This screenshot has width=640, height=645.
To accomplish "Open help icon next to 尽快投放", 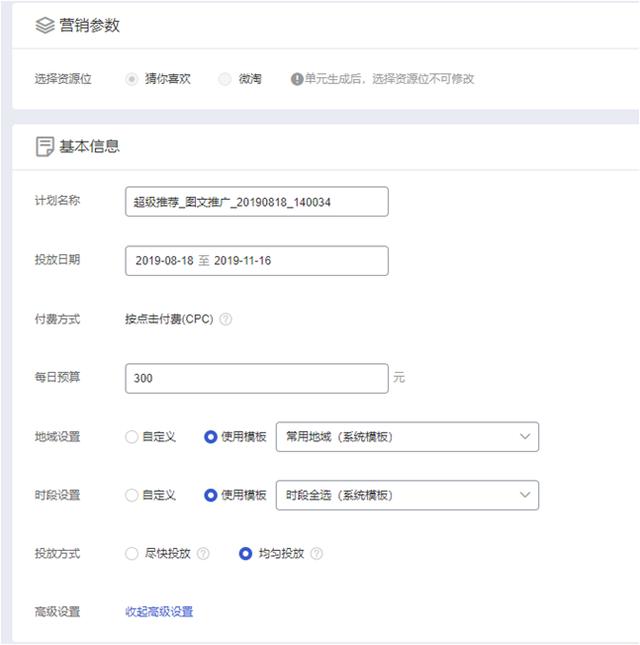I will click(203, 553).
